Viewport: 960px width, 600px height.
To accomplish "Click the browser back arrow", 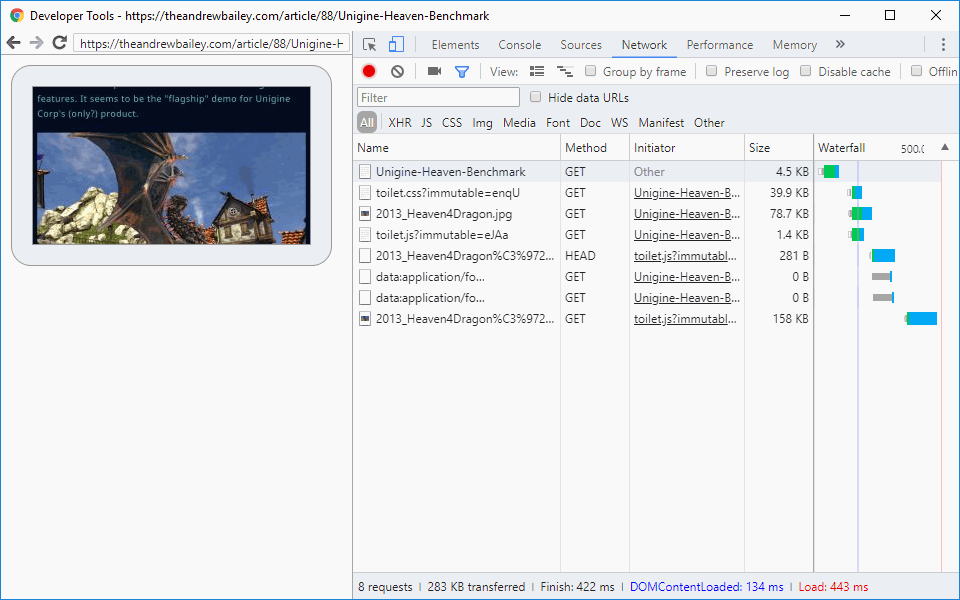I will [x=13, y=43].
